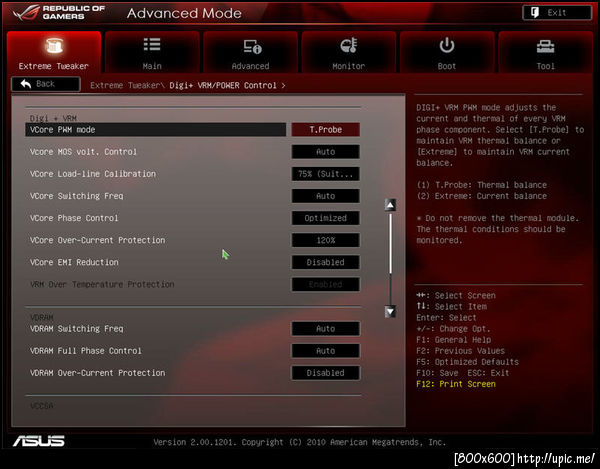Click the Back arrow icon
The width and height of the screenshot is (600, 469).
pyautogui.click(x=26, y=84)
